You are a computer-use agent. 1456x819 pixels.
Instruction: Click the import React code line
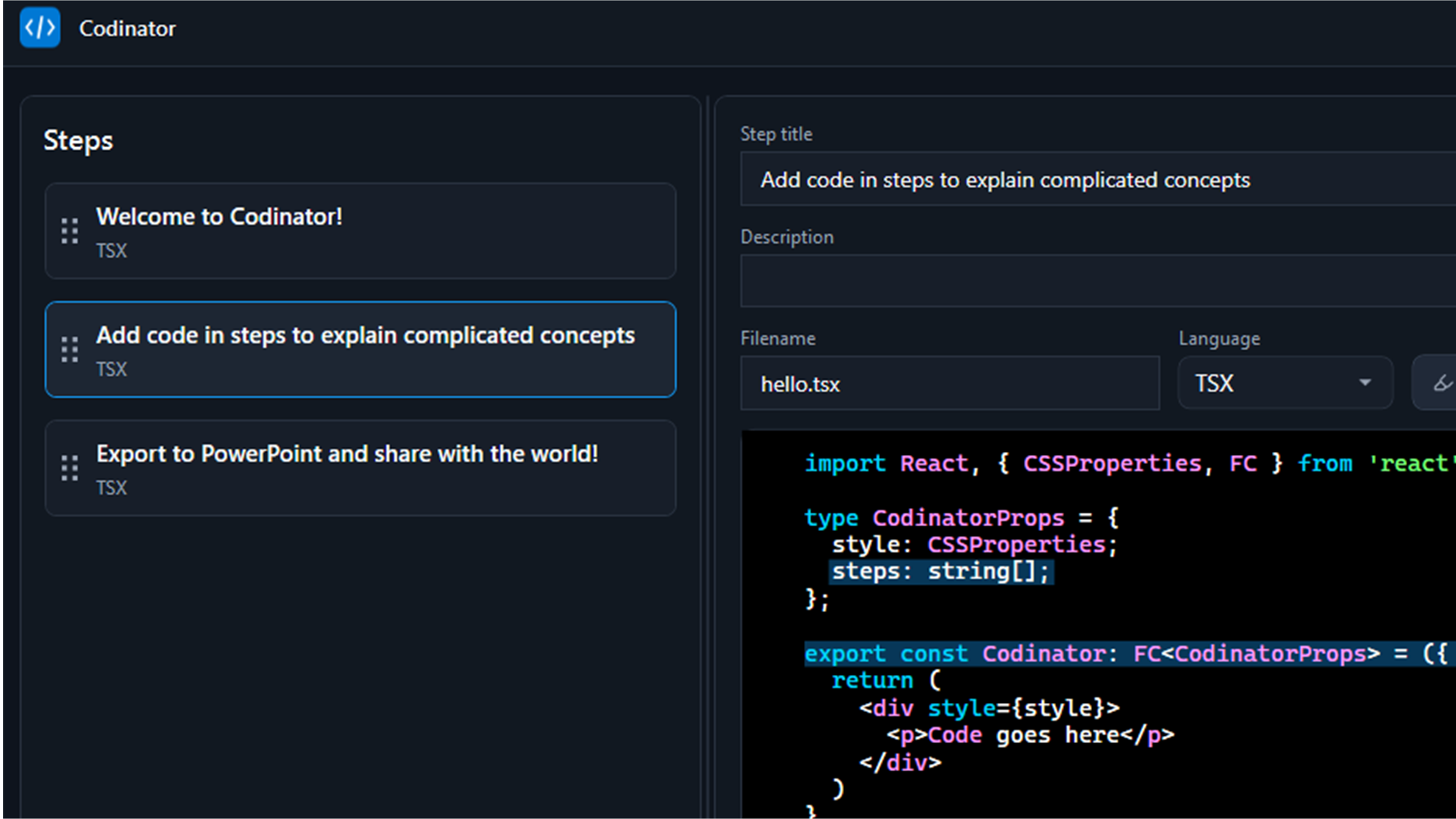coord(1130,463)
